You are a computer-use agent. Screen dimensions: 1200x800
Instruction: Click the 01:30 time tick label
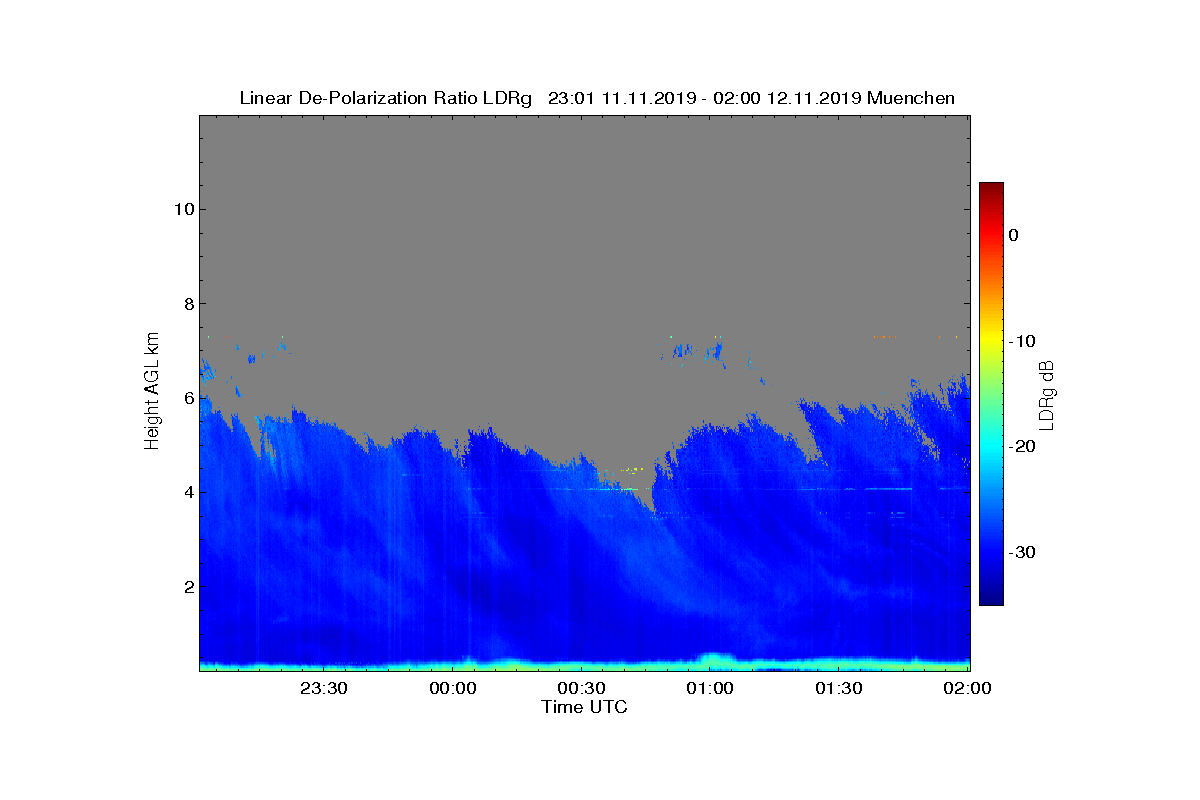point(840,688)
